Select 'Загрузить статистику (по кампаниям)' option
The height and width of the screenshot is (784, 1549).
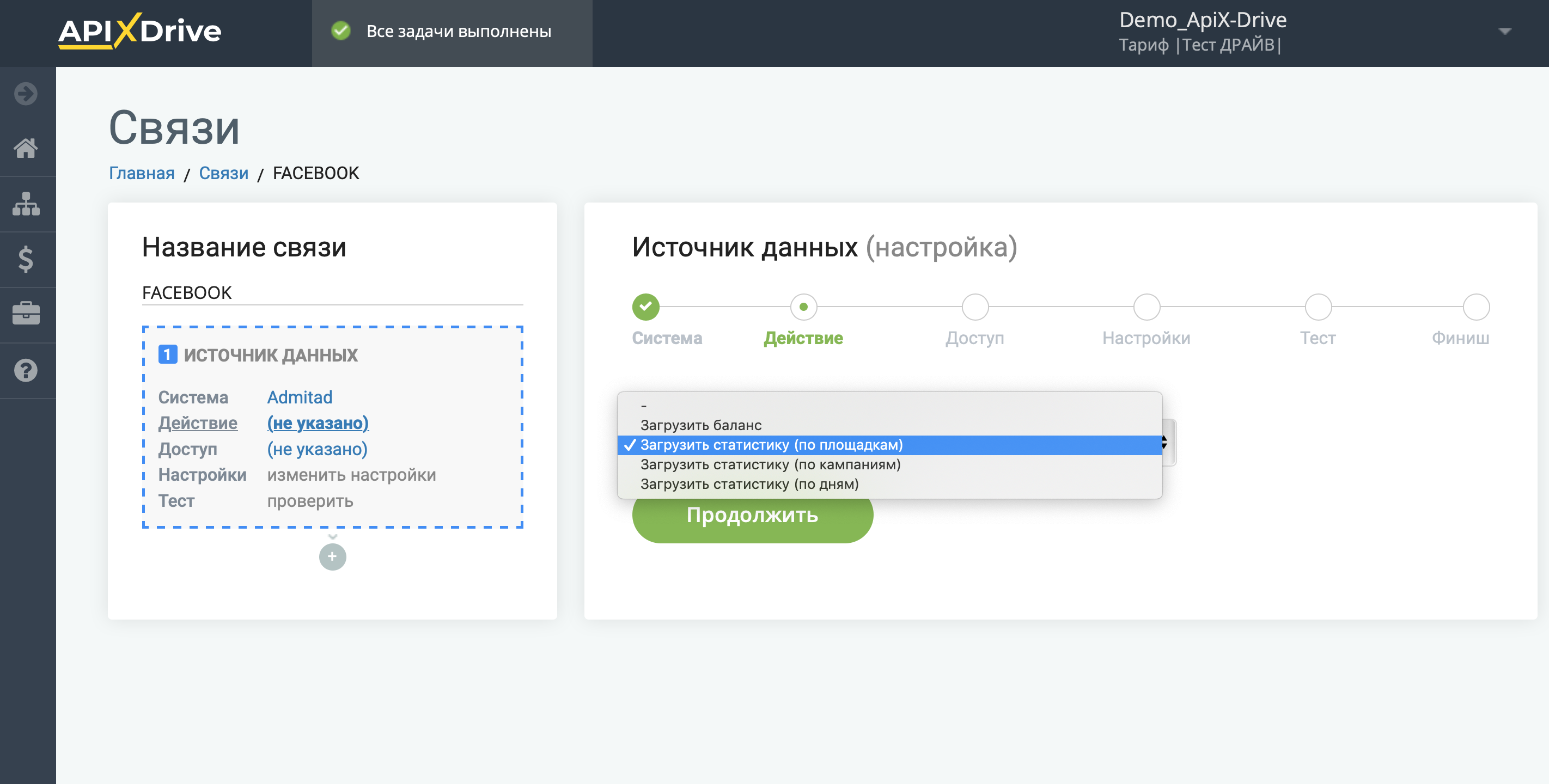pos(768,464)
